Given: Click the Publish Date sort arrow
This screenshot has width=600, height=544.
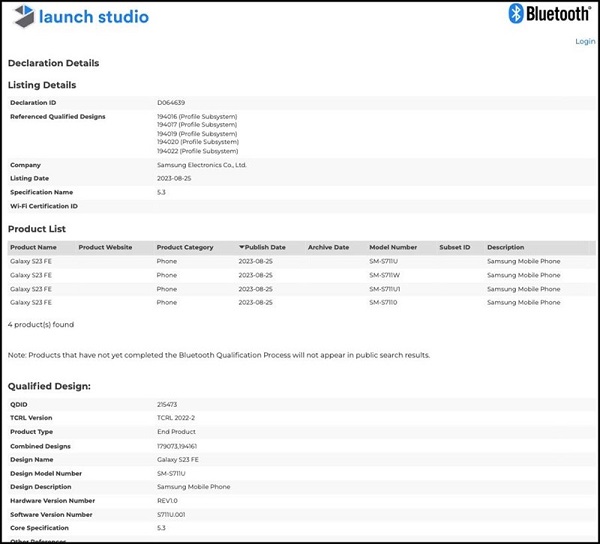Looking at the screenshot, I should (x=241, y=247).
